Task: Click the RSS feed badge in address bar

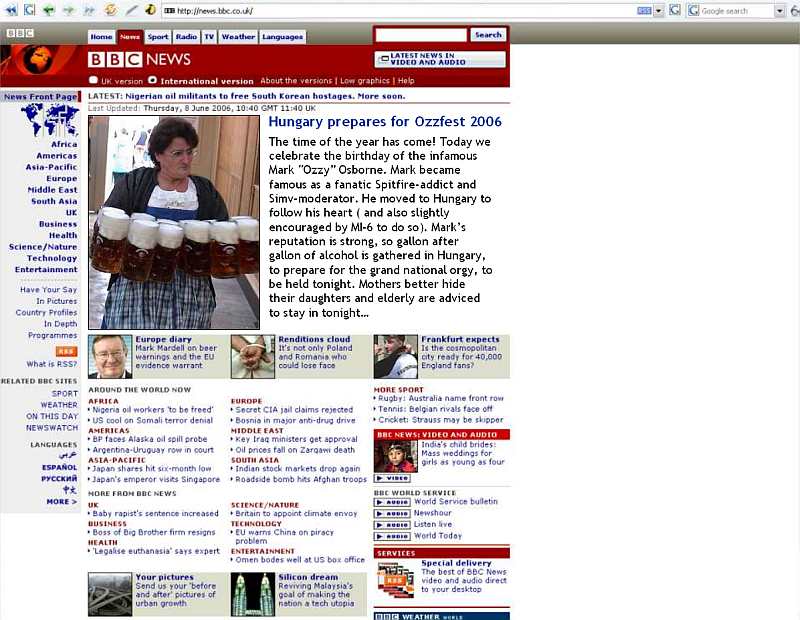Action: (x=644, y=11)
